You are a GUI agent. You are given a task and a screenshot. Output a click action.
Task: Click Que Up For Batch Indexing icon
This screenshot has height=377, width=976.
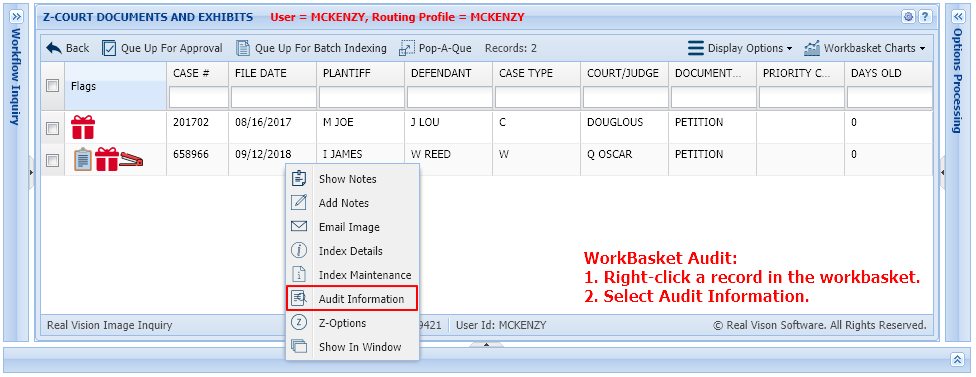tap(243, 48)
